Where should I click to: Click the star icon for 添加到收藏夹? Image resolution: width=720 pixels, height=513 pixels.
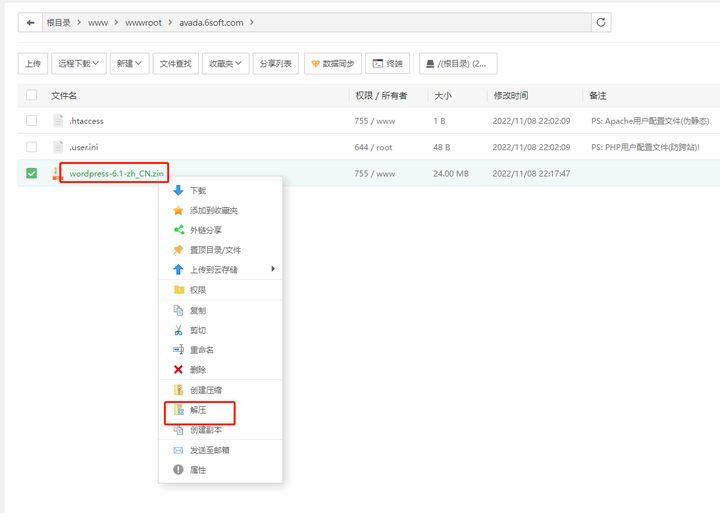click(x=178, y=210)
